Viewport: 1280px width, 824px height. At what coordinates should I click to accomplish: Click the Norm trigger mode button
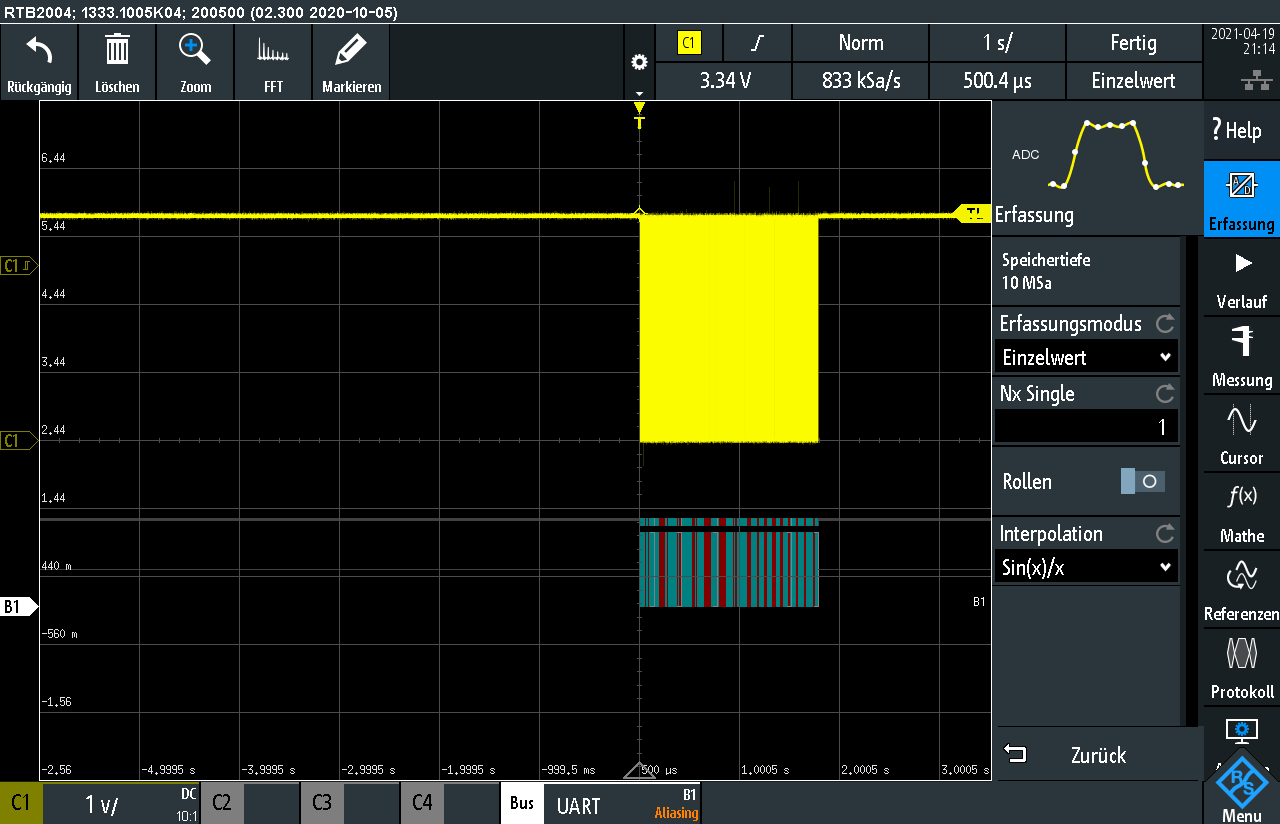pyautogui.click(x=860, y=43)
